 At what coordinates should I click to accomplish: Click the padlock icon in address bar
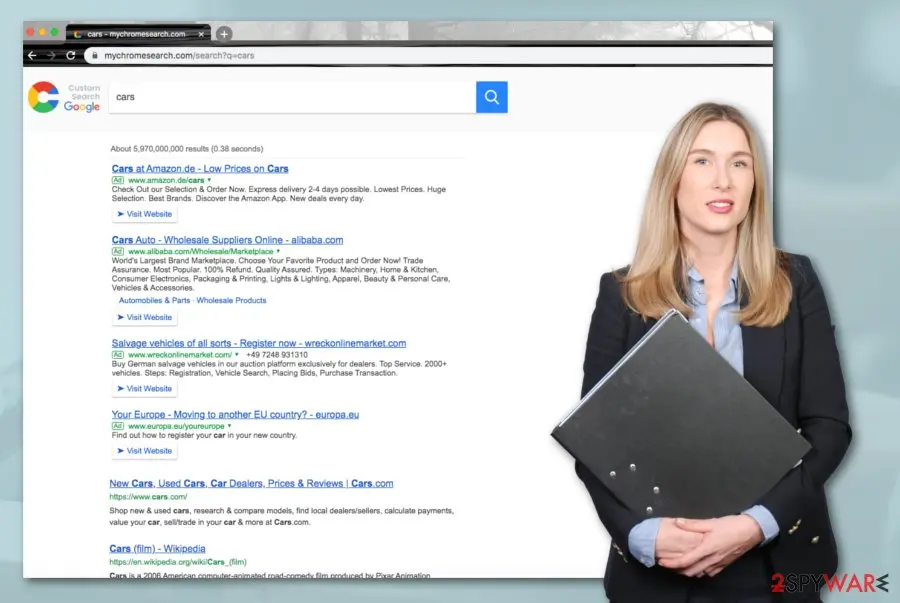(x=95, y=56)
